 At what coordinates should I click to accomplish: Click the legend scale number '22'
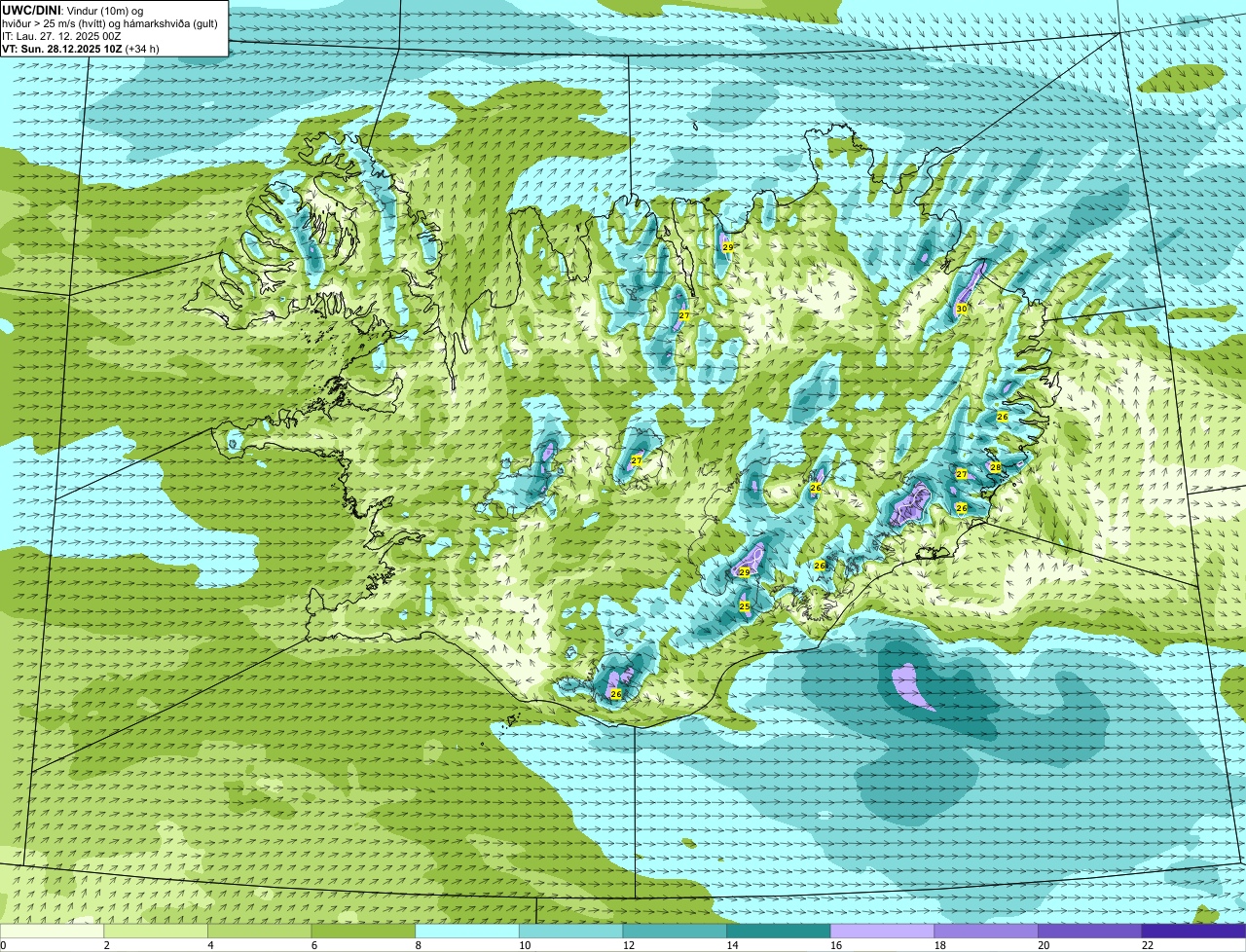(1148, 945)
